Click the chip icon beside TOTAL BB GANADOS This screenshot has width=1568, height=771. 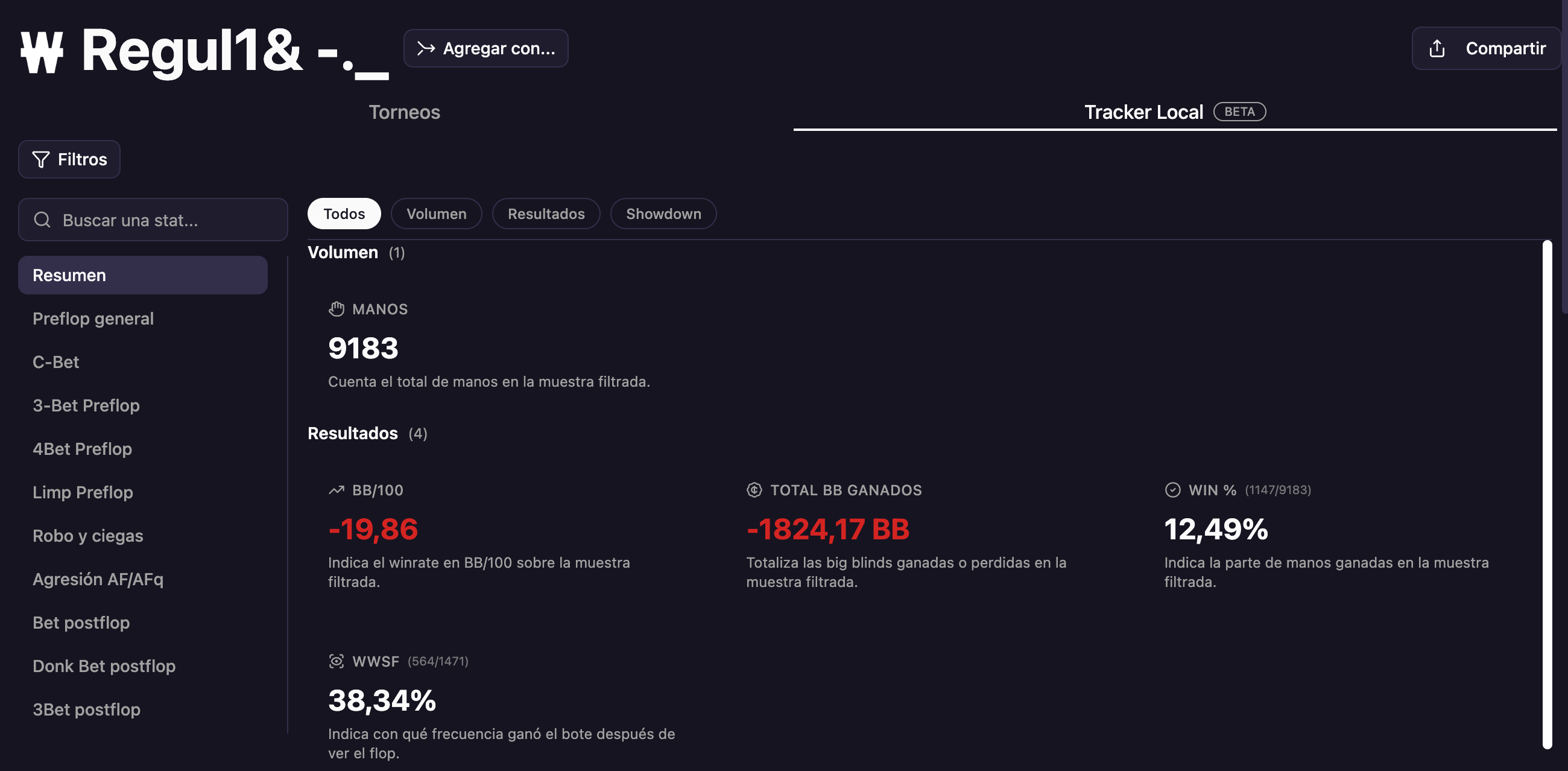(x=754, y=490)
